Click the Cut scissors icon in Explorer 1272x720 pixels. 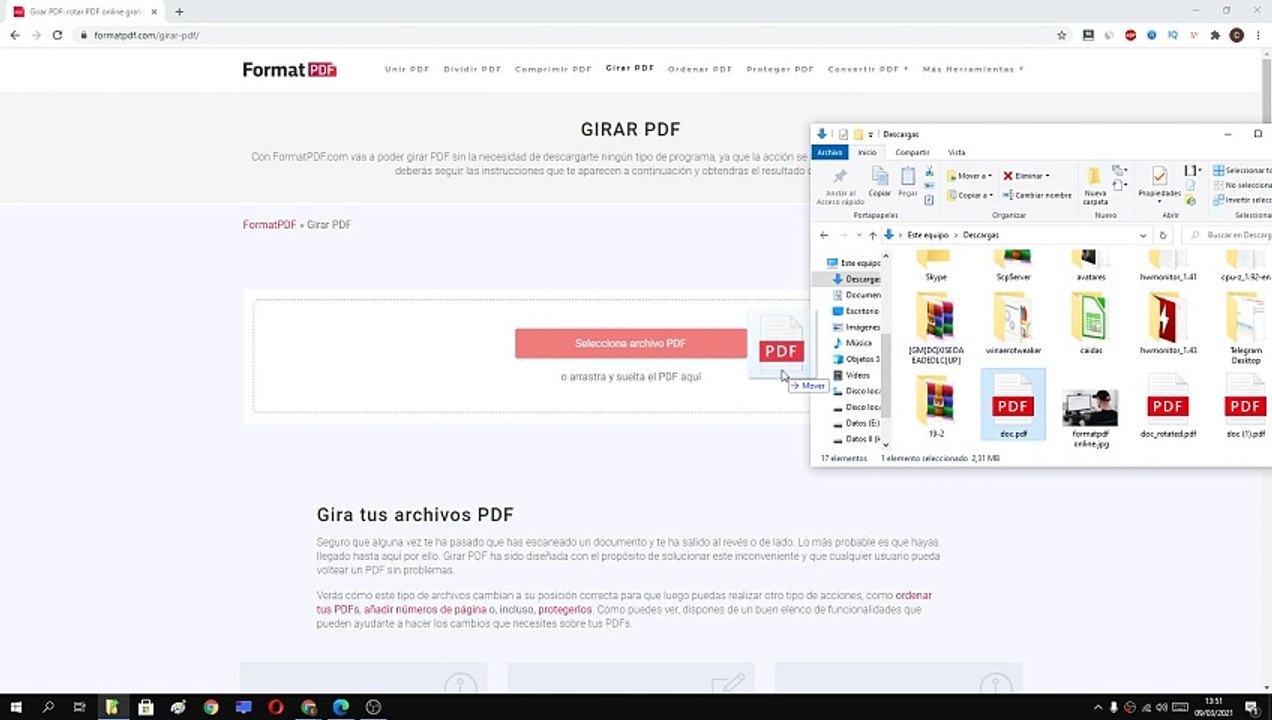pos(929,172)
